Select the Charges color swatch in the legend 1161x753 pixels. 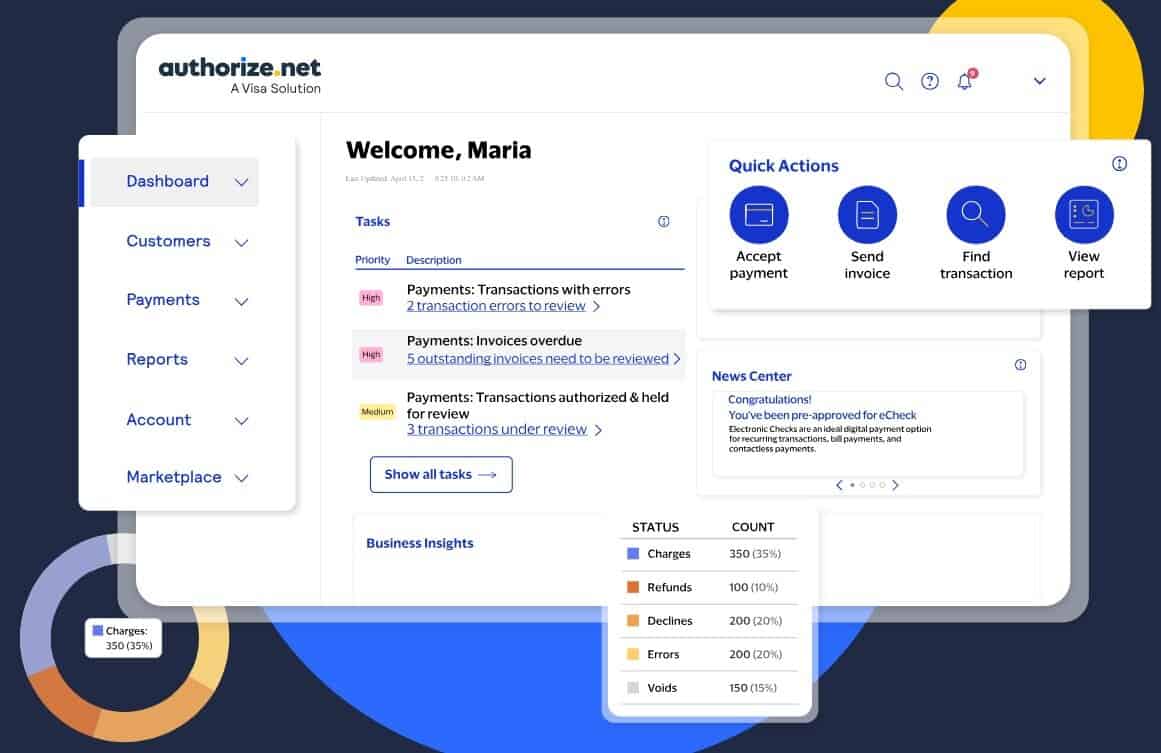tap(630, 553)
